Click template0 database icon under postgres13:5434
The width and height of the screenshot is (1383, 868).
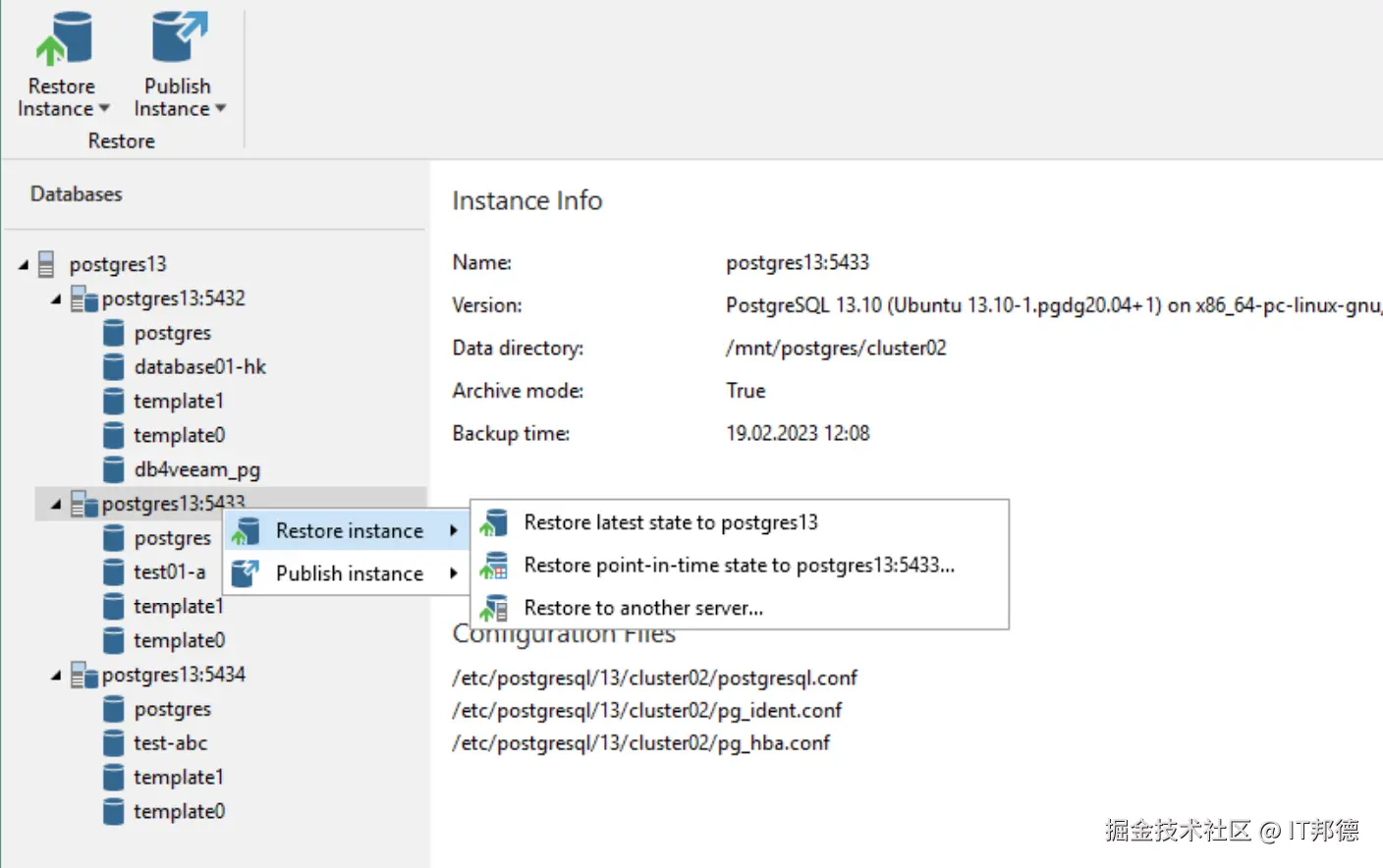pos(114,812)
